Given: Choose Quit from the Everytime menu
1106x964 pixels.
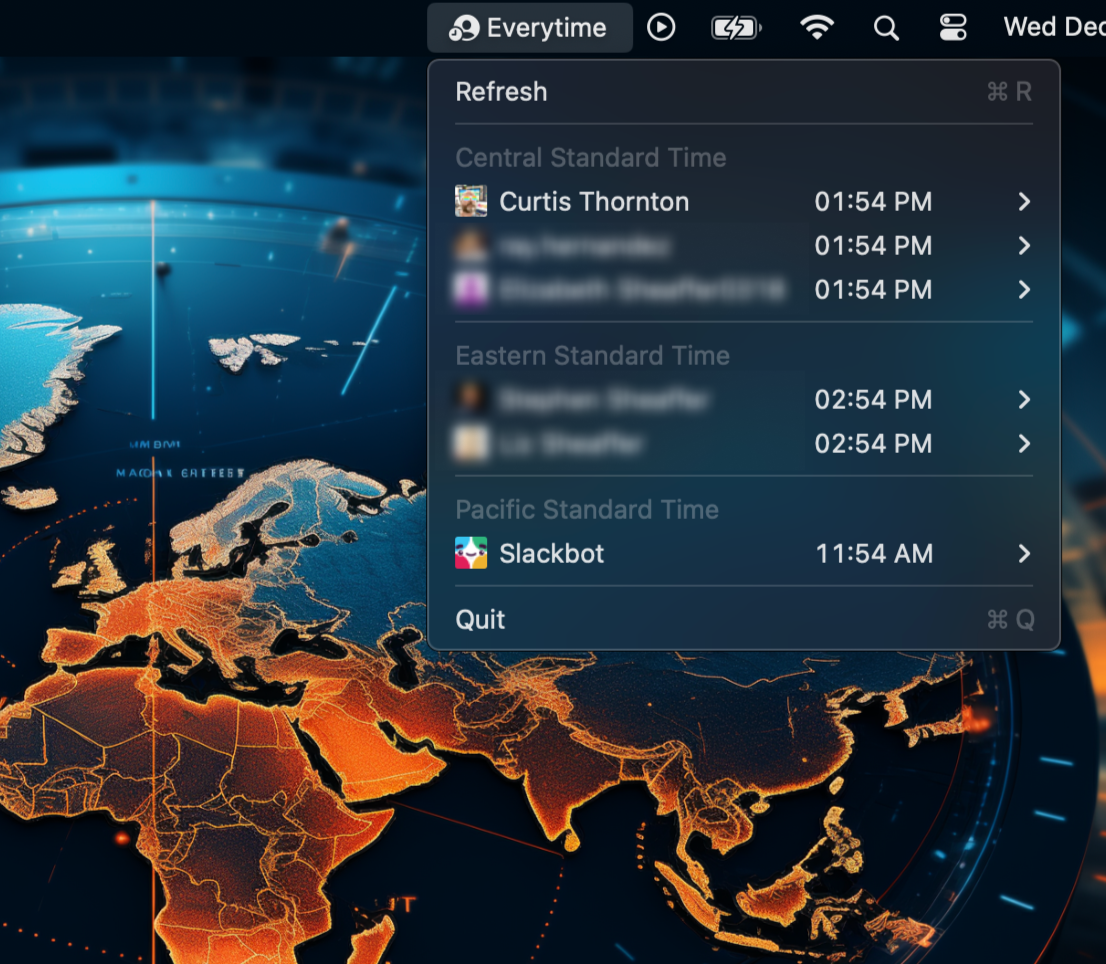Looking at the screenshot, I should pyautogui.click(x=480, y=620).
